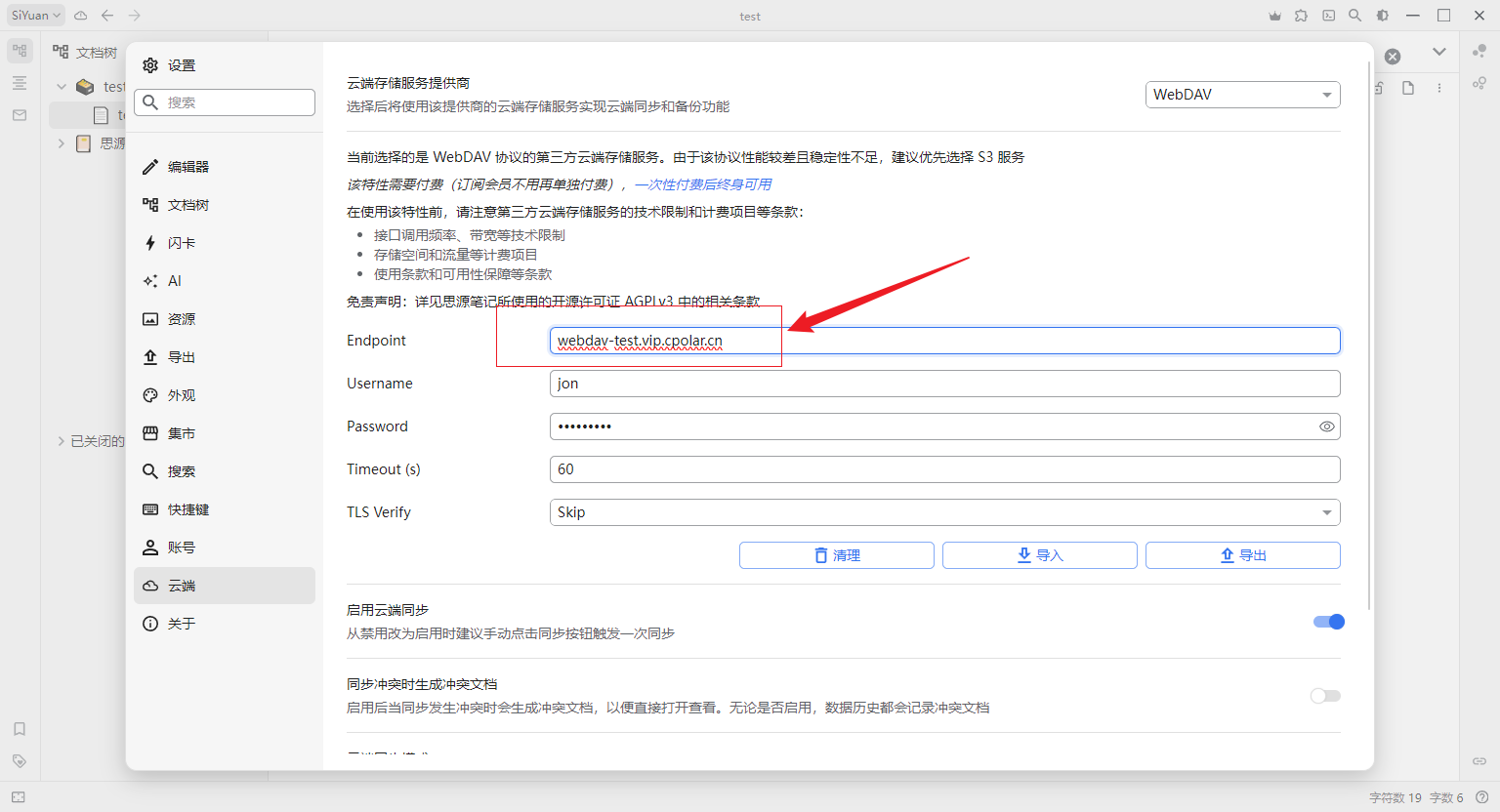Screen dimensions: 1500x812
Task: Enable the 同步冲突时生成冲突文档 switch
Action: (1325, 696)
